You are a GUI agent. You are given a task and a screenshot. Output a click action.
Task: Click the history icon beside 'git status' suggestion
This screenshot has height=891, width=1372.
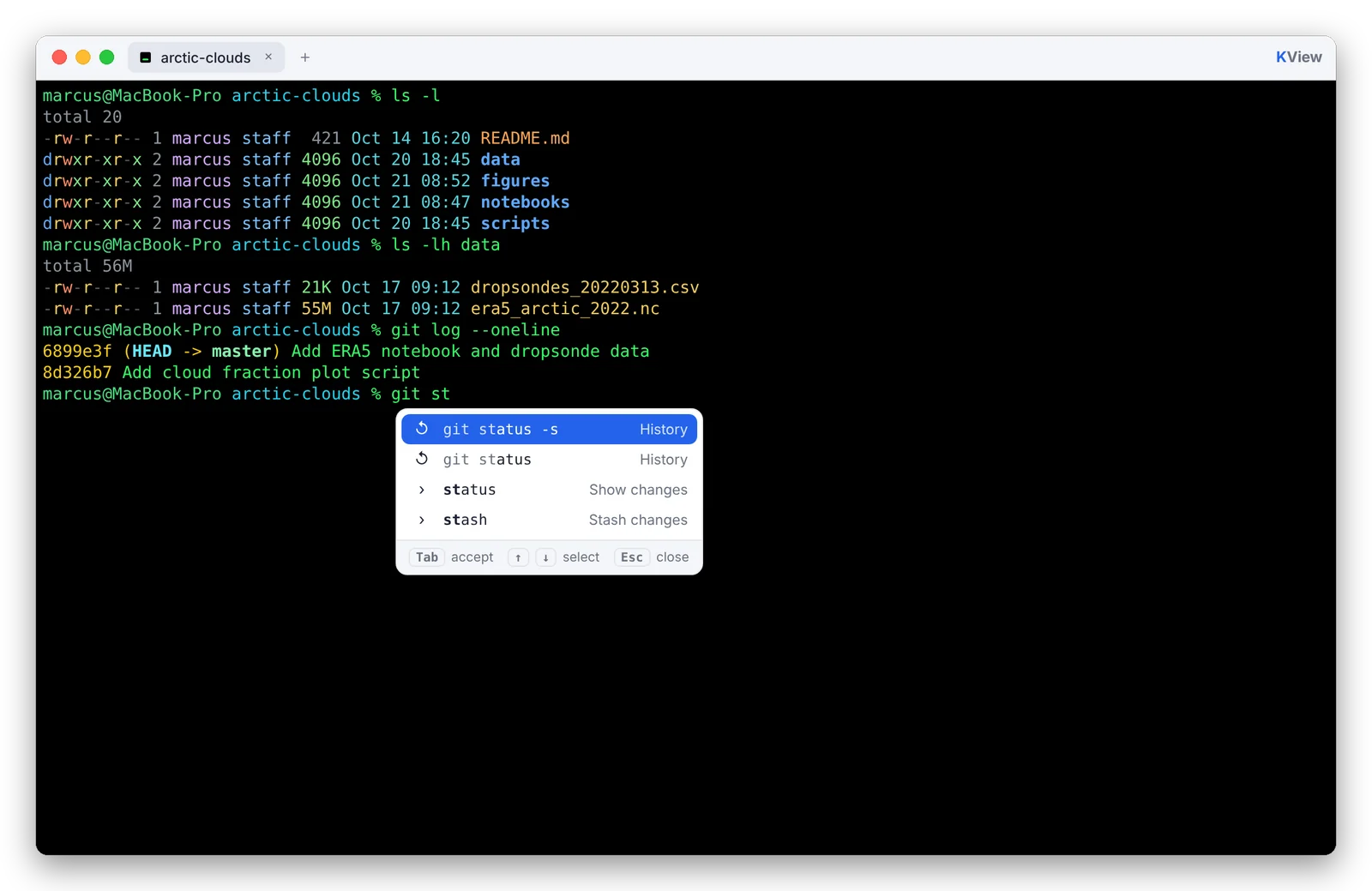click(422, 459)
